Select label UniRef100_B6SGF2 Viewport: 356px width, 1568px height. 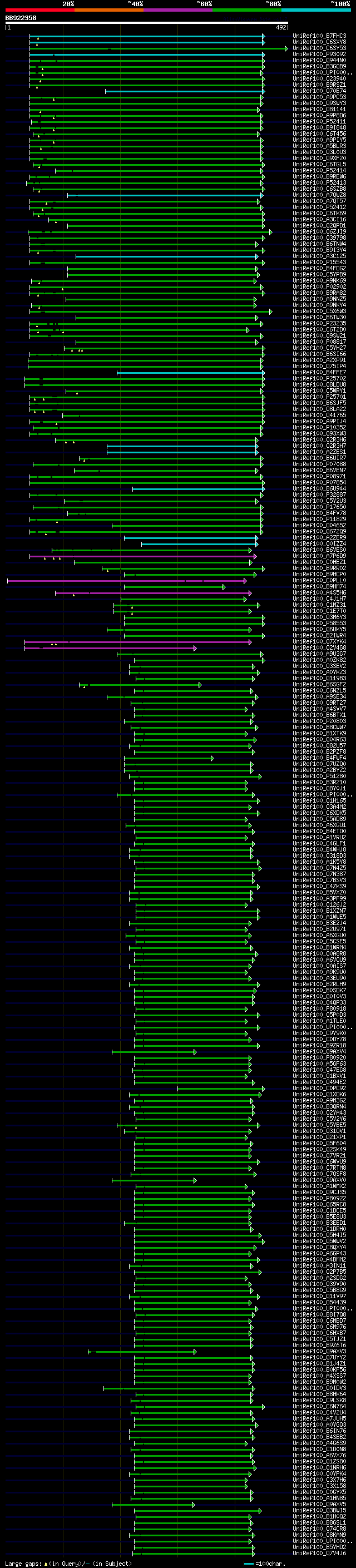click(319, 685)
